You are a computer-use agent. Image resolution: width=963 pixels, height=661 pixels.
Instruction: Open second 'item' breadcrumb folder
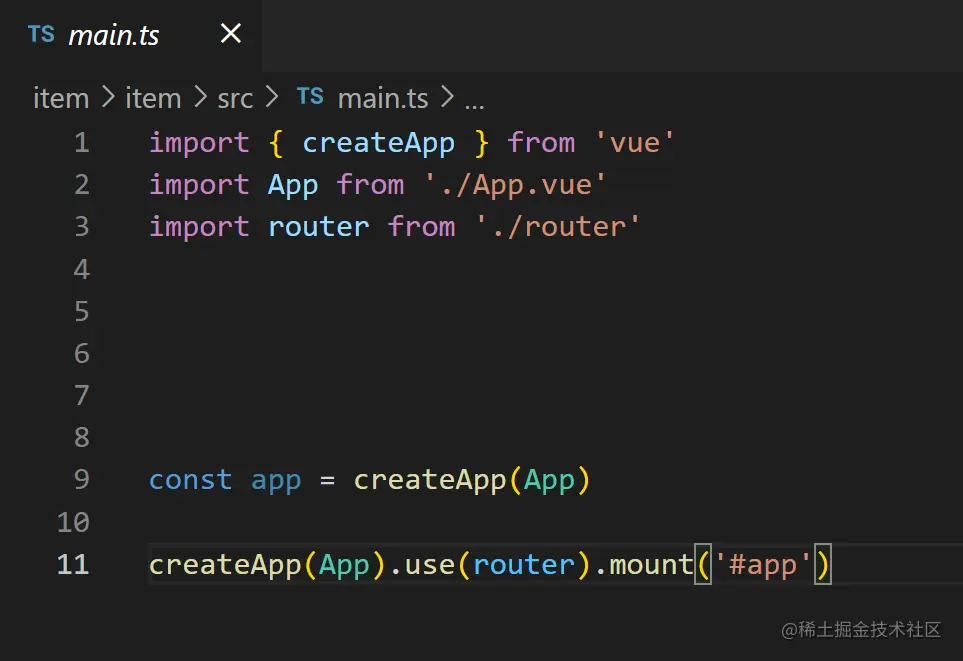click(153, 98)
